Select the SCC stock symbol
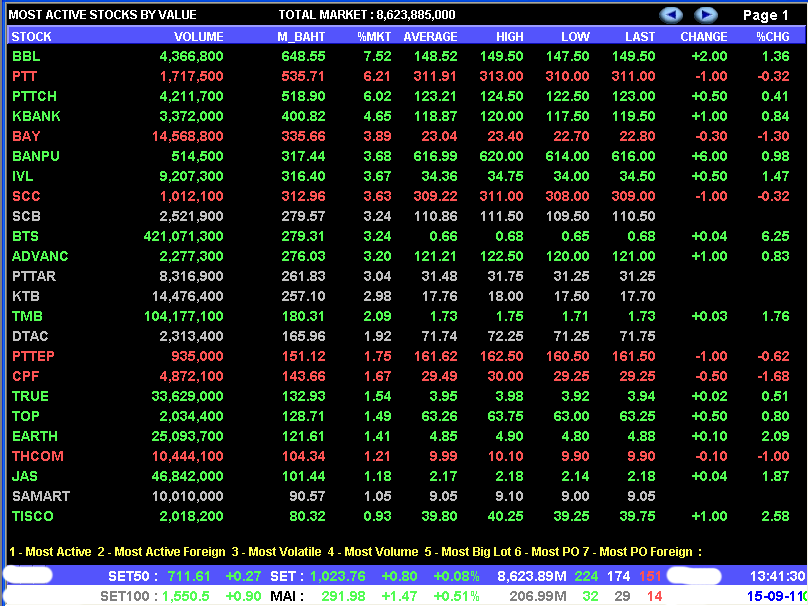808x606 pixels. pyautogui.click(x=26, y=196)
